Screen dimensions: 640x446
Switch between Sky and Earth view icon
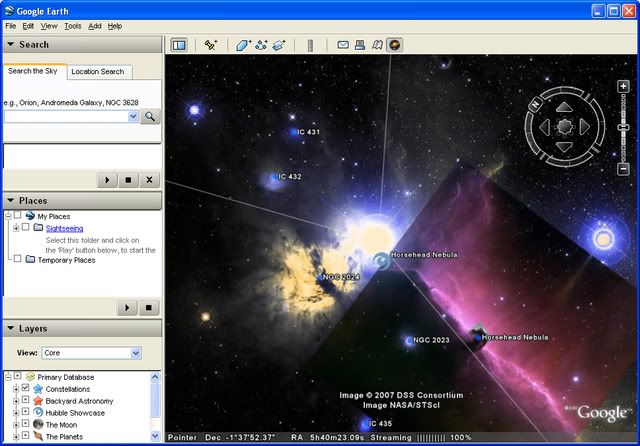pyautogui.click(x=395, y=45)
